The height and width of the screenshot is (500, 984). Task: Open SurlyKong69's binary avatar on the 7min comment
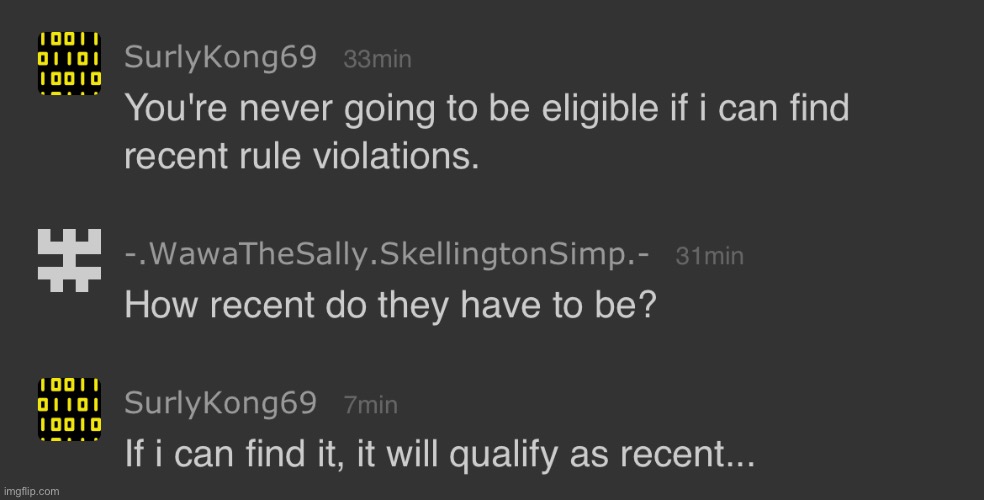(70, 409)
